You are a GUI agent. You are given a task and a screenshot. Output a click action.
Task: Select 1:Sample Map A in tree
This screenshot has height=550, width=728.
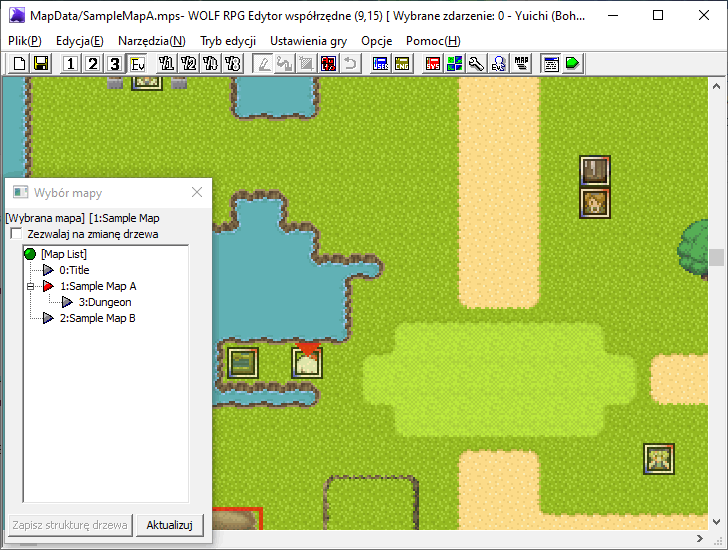pyautogui.click(x=98, y=286)
